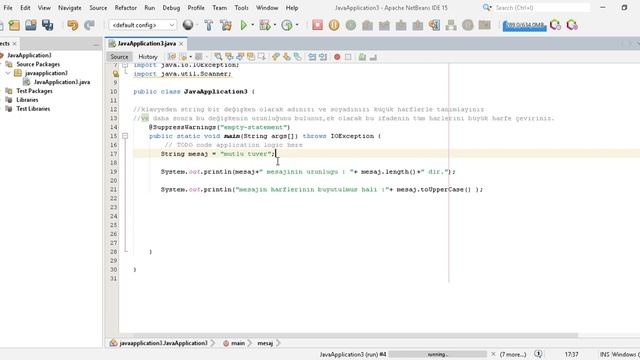
Task: Open the File menu
Action: (8, 8)
